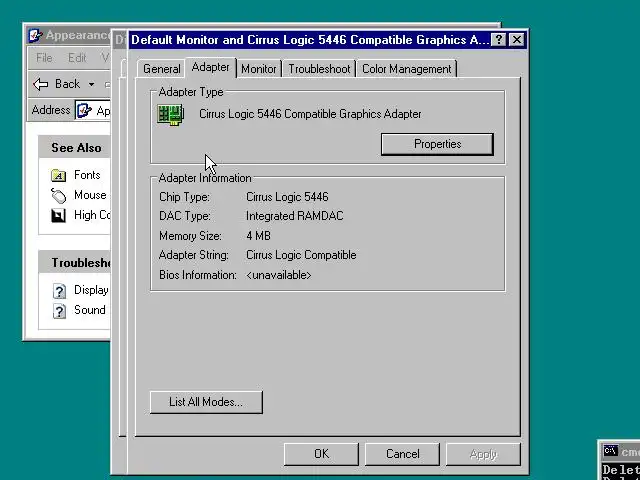Click the question-mark help button in title bar
Image resolution: width=640 pixels, height=480 pixels.
coord(498,40)
